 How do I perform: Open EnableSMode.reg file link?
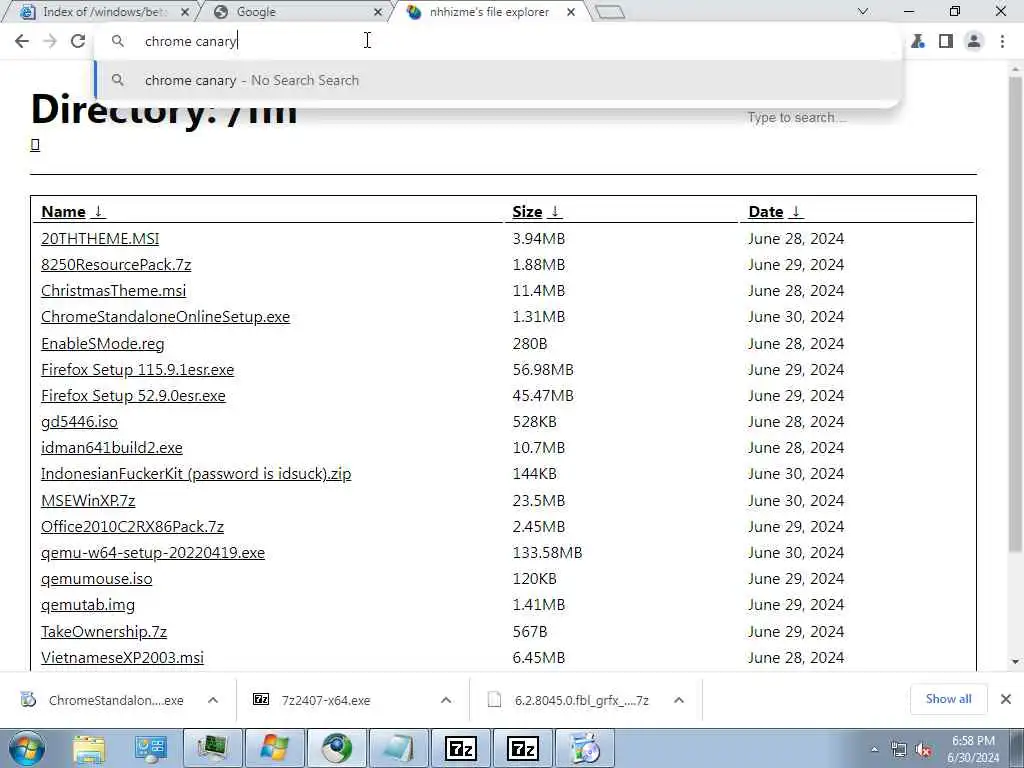click(x=103, y=344)
